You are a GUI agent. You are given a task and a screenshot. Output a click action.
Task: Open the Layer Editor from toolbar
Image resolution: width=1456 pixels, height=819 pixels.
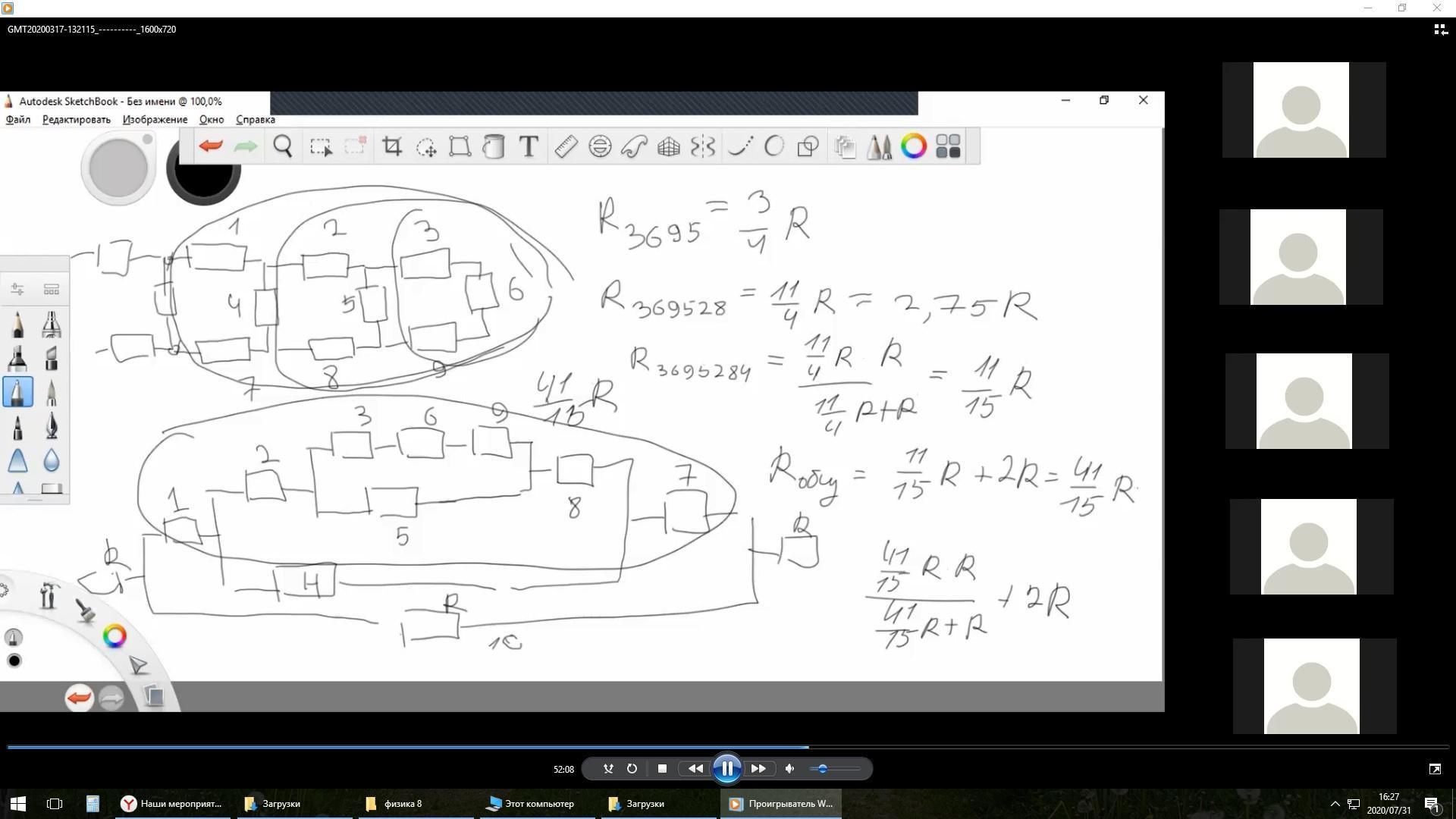[845, 146]
